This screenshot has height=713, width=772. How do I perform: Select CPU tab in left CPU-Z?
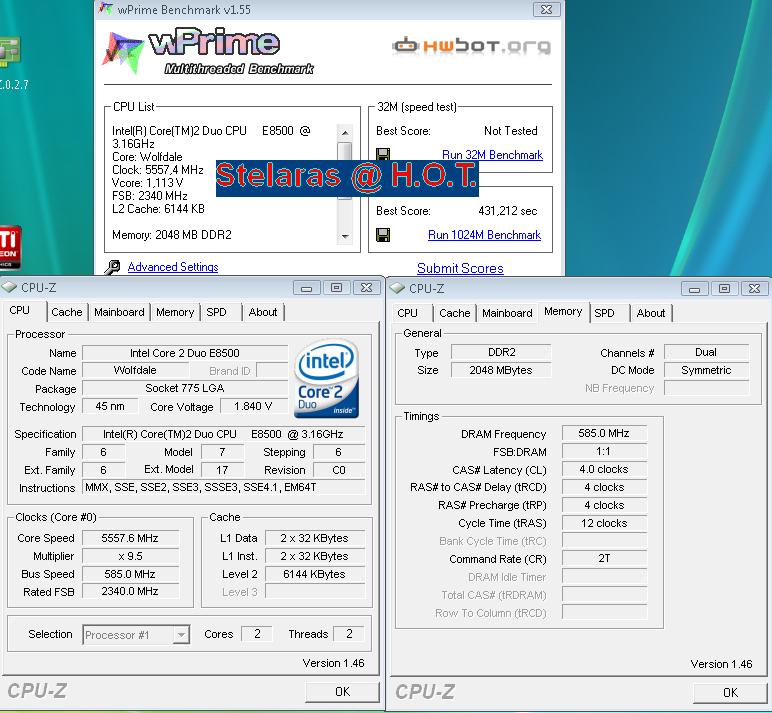[20, 310]
